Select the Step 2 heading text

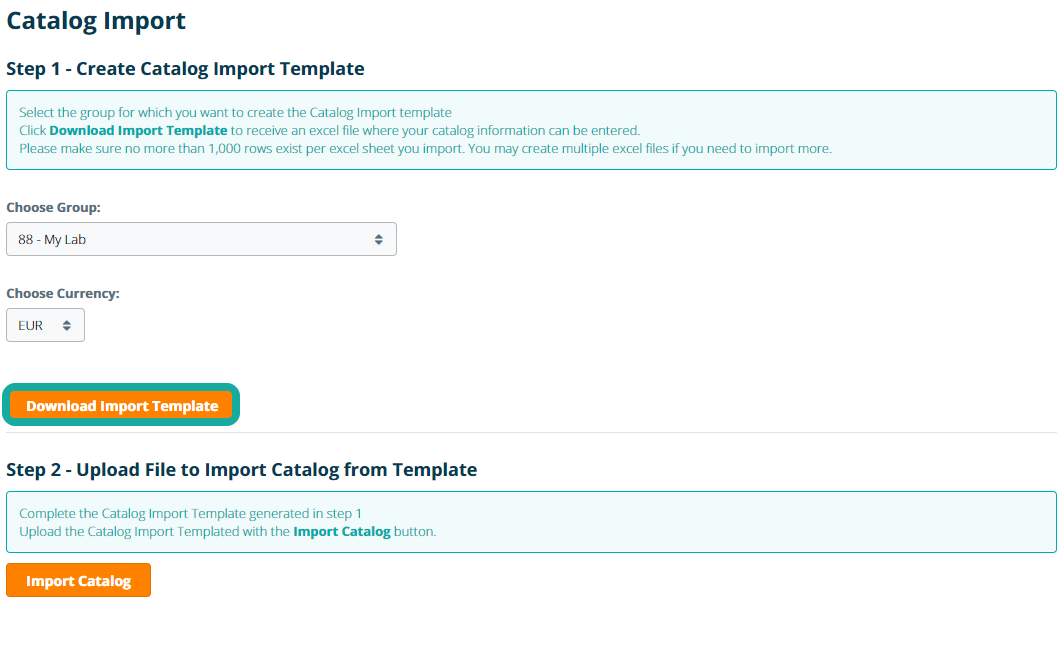coord(241,469)
